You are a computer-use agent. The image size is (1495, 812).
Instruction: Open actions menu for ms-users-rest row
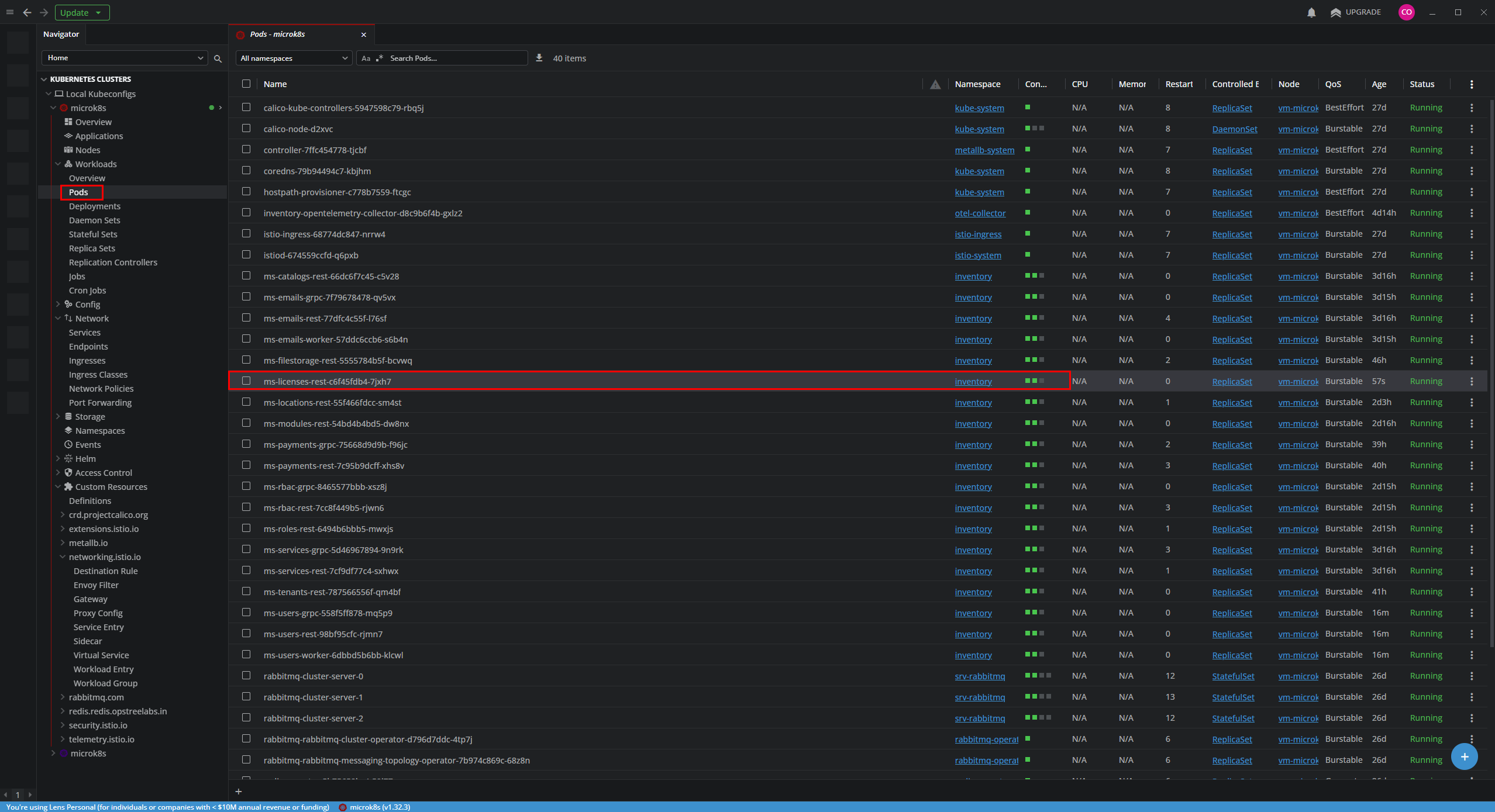(1472, 634)
